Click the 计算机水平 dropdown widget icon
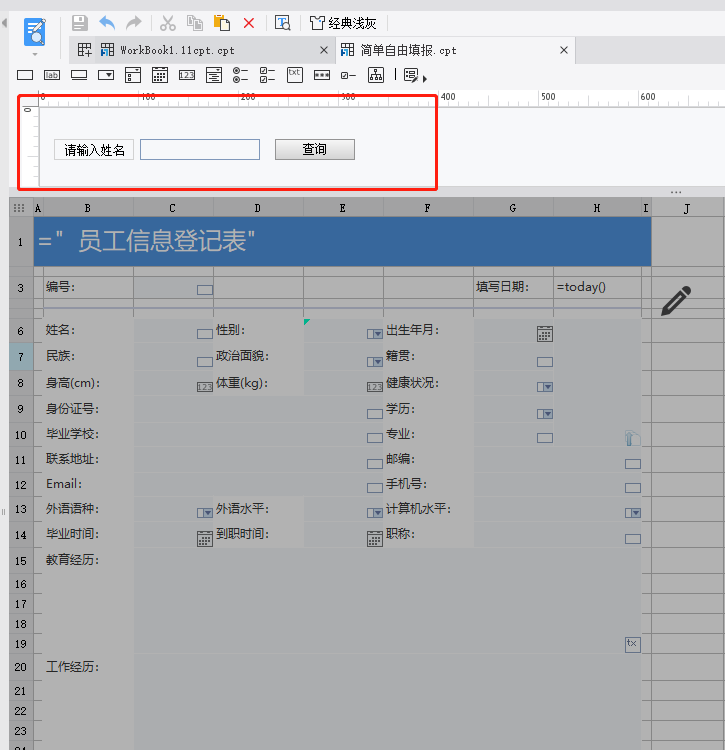Image resolution: width=725 pixels, height=750 pixels. point(633,513)
